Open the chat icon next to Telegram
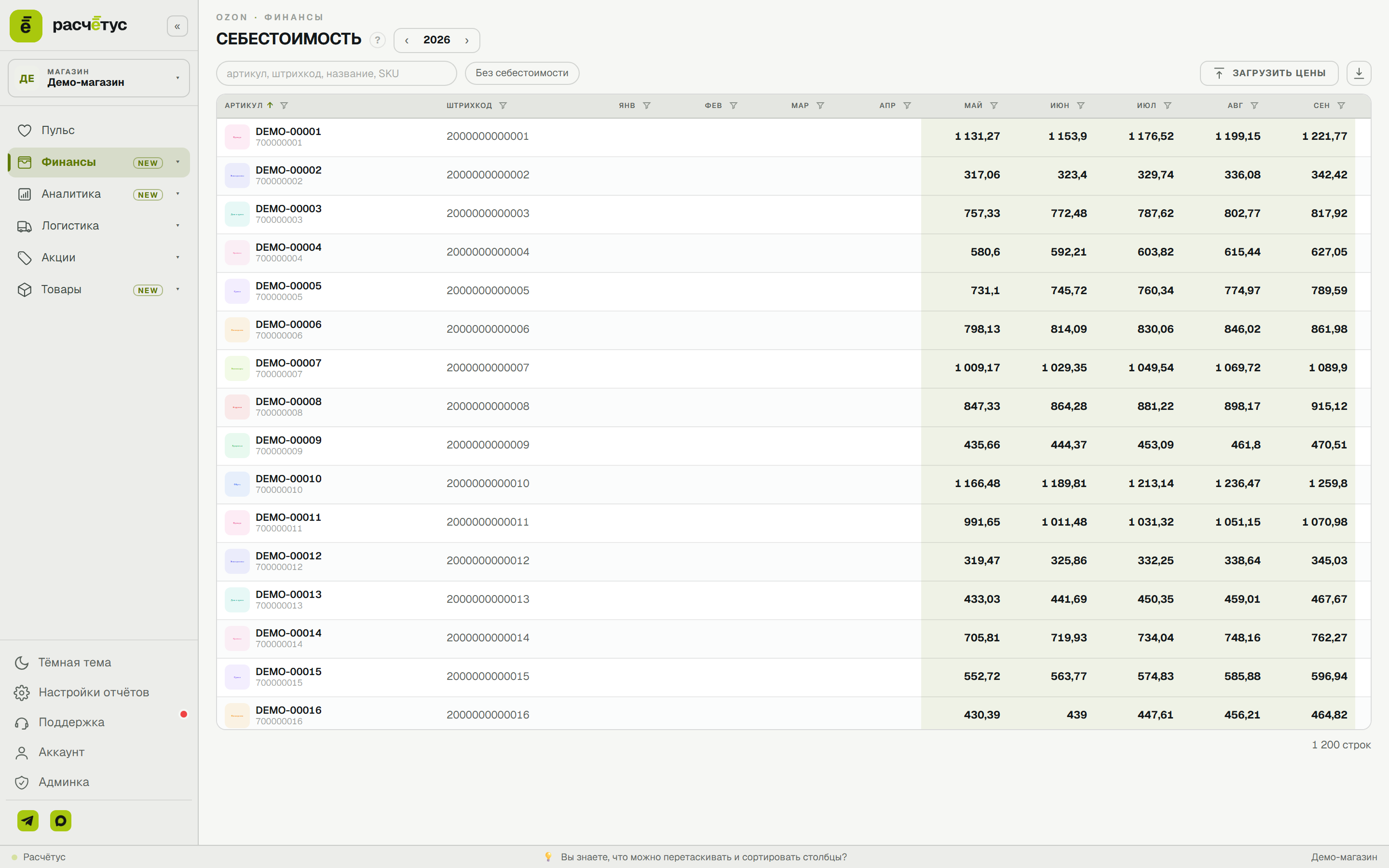Viewport: 1389px width, 868px height. (x=61, y=820)
